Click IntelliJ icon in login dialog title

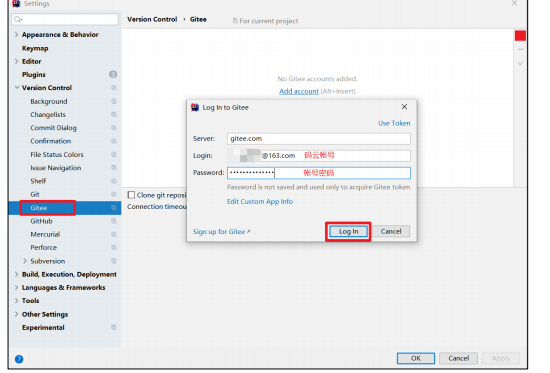[195, 107]
